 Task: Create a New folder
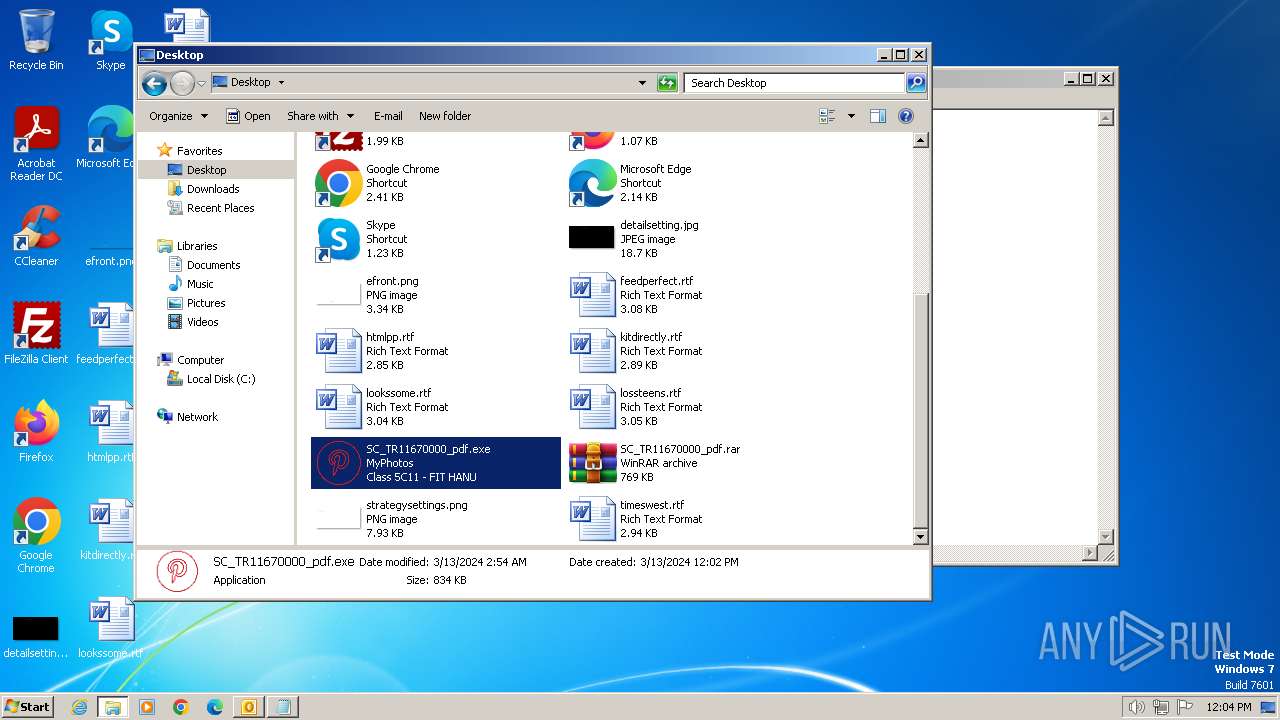click(445, 116)
